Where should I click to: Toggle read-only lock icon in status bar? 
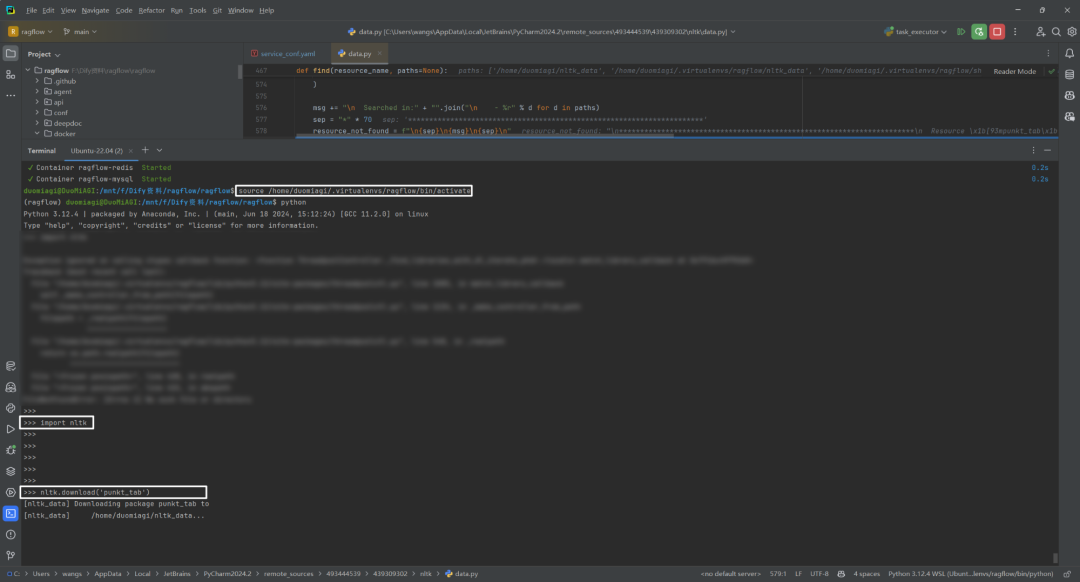point(1067,574)
